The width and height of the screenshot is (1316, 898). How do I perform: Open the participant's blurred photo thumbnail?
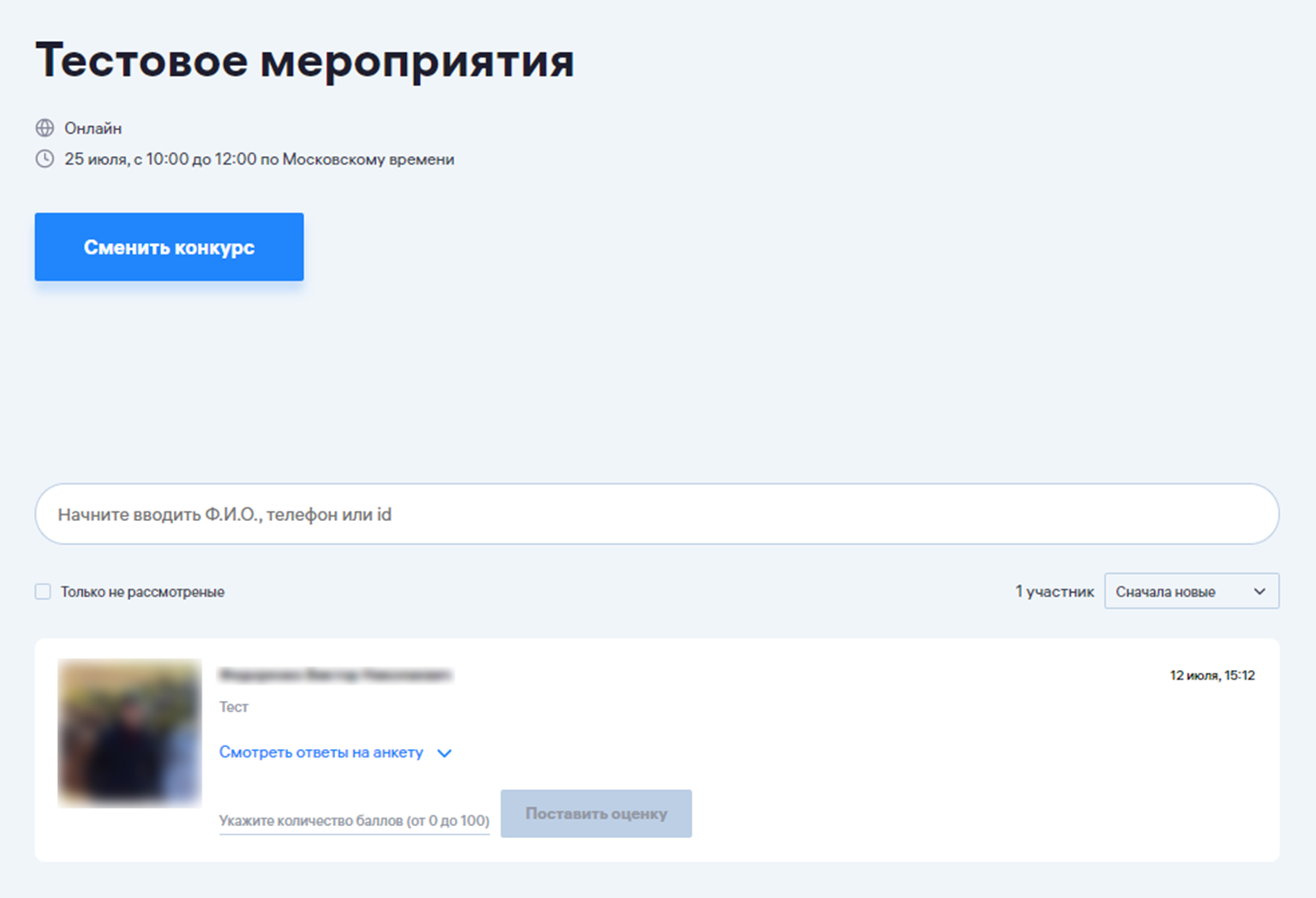(129, 733)
